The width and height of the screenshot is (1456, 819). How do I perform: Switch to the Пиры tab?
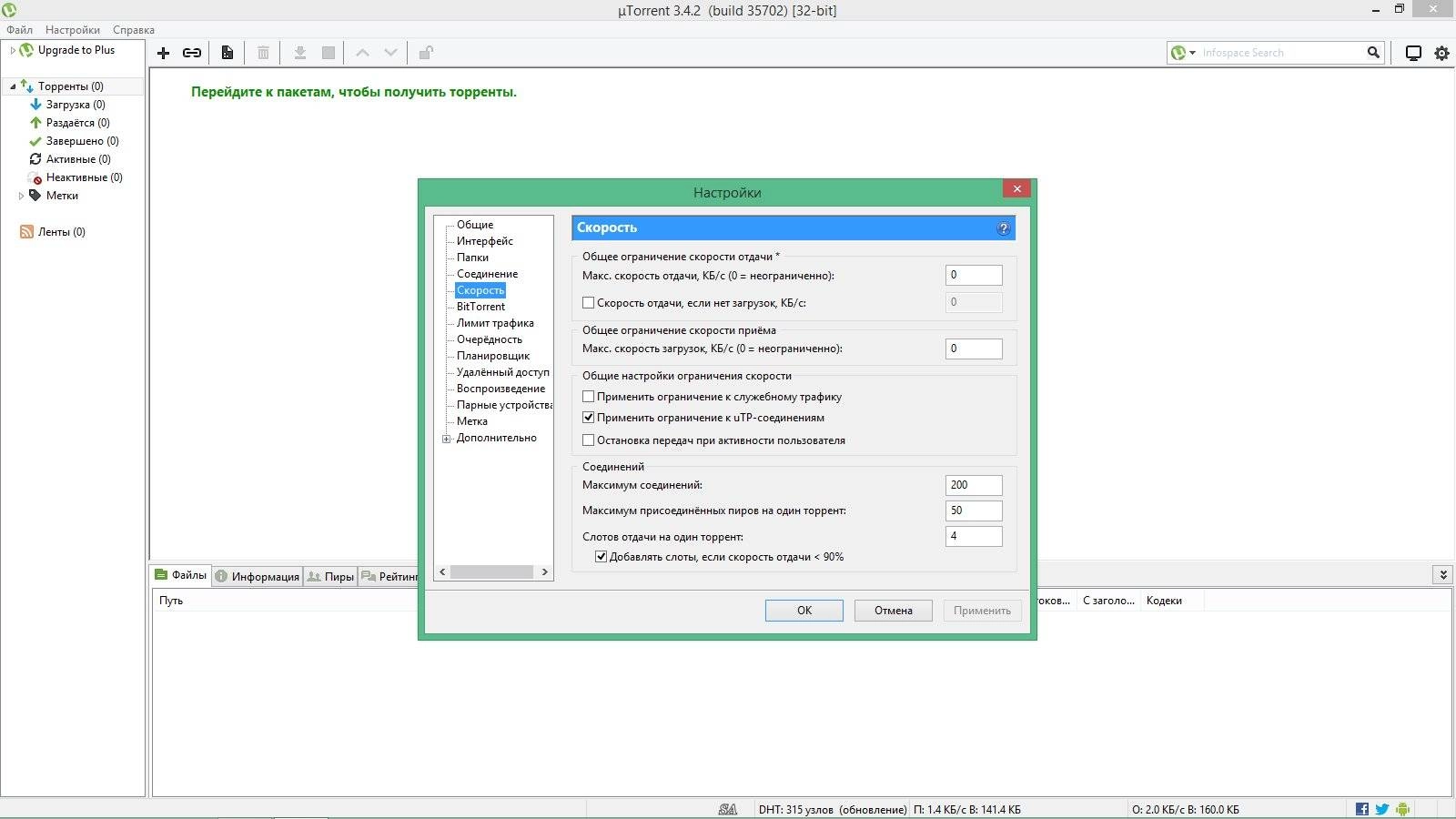coord(330,575)
